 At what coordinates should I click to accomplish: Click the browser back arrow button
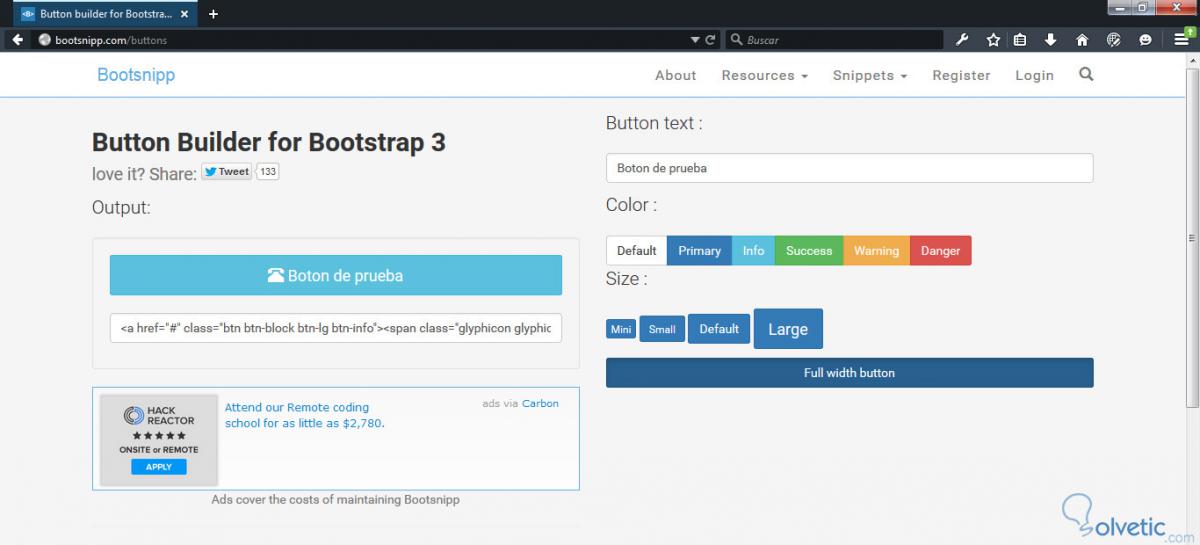coord(17,40)
